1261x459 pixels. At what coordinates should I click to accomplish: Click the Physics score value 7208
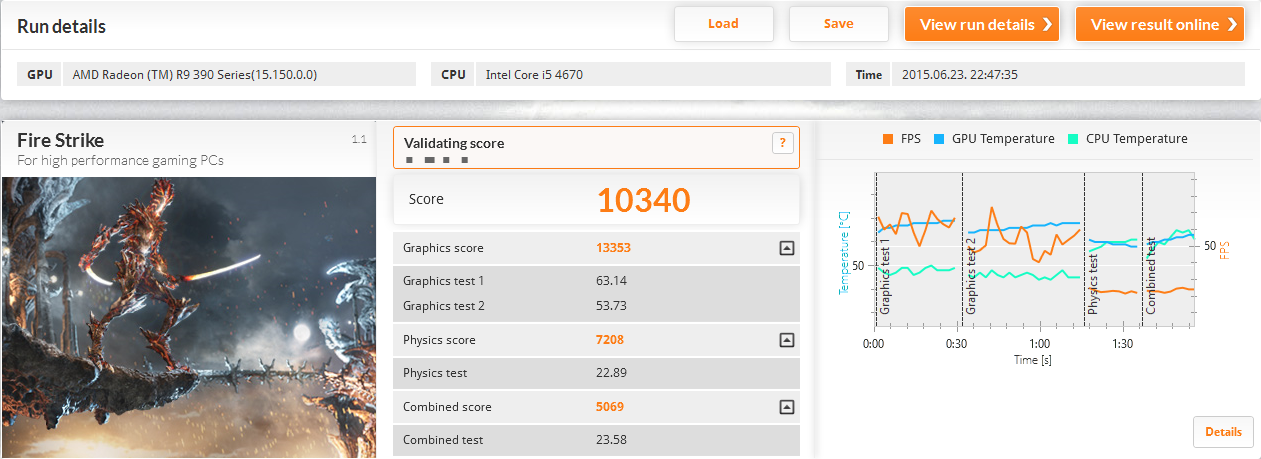point(610,340)
